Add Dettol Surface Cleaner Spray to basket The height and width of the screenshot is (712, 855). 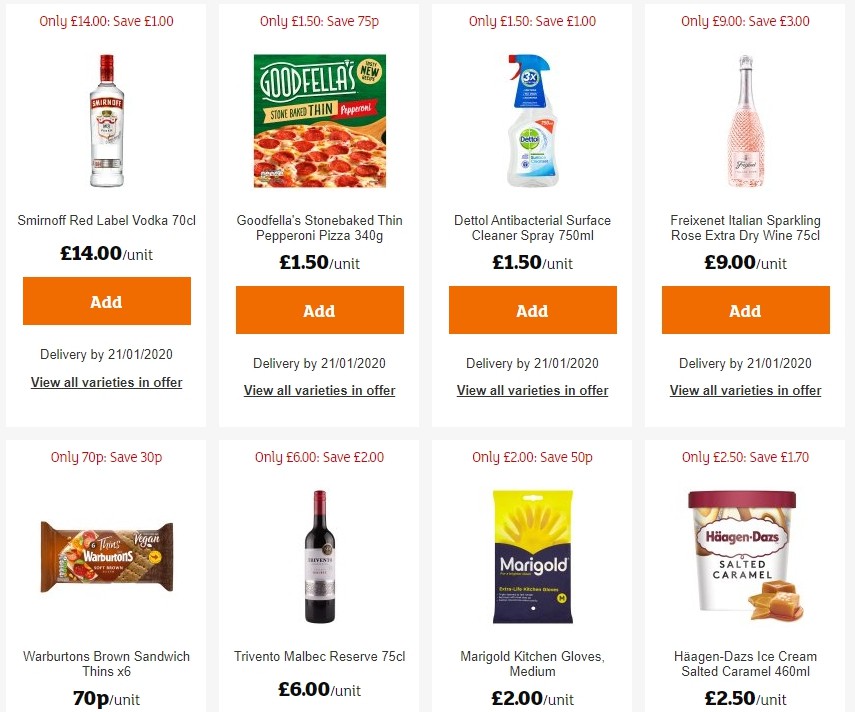pyautogui.click(x=532, y=310)
